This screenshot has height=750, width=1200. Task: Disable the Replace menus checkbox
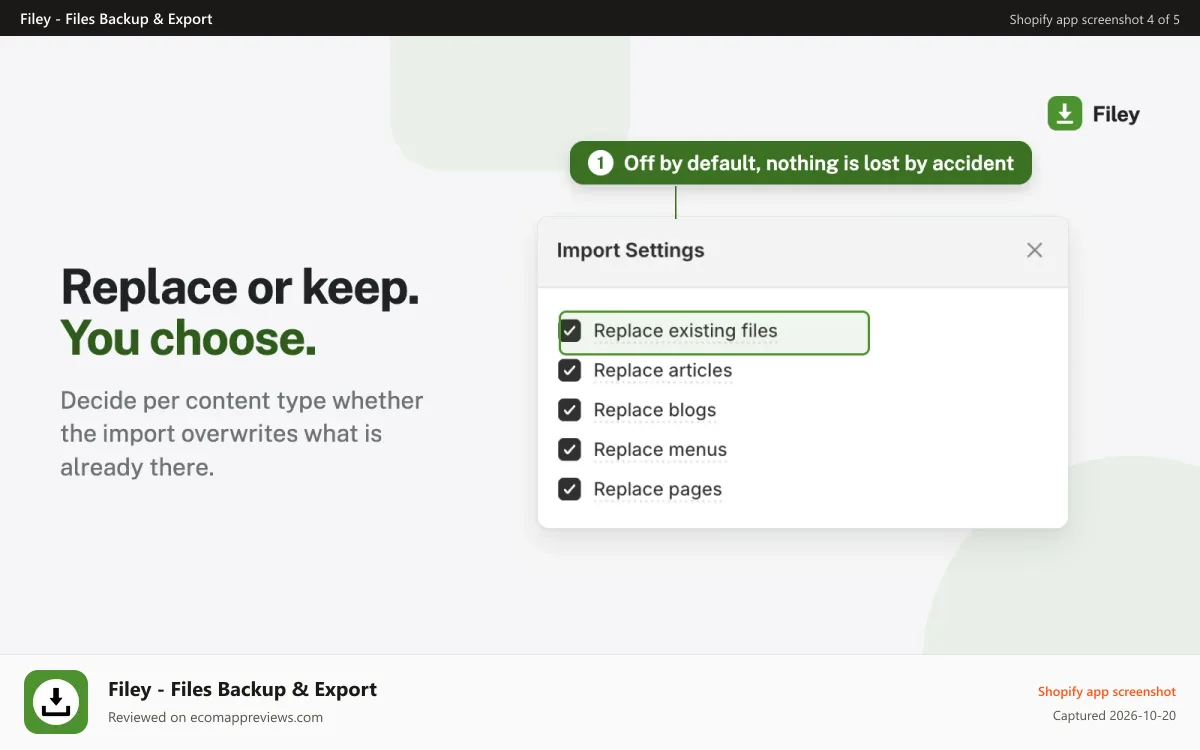pyautogui.click(x=570, y=450)
